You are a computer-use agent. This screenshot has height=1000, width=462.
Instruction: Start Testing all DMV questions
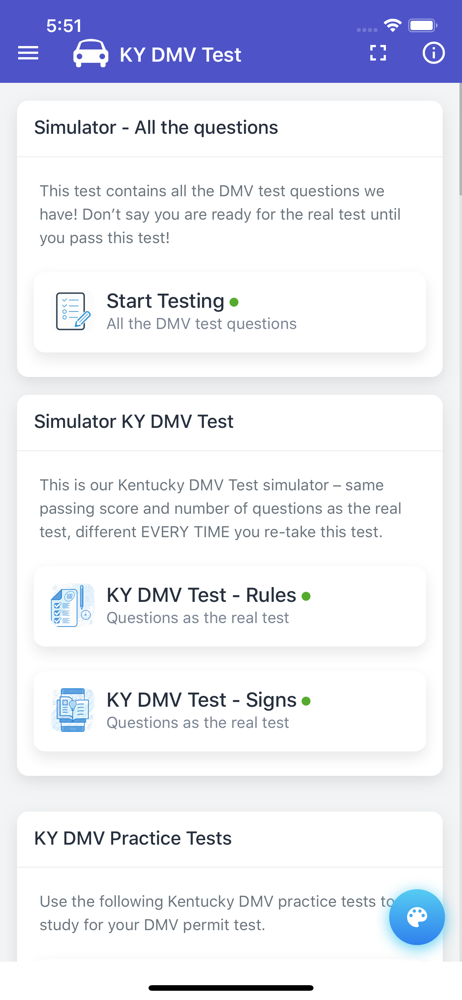(x=230, y=312)
